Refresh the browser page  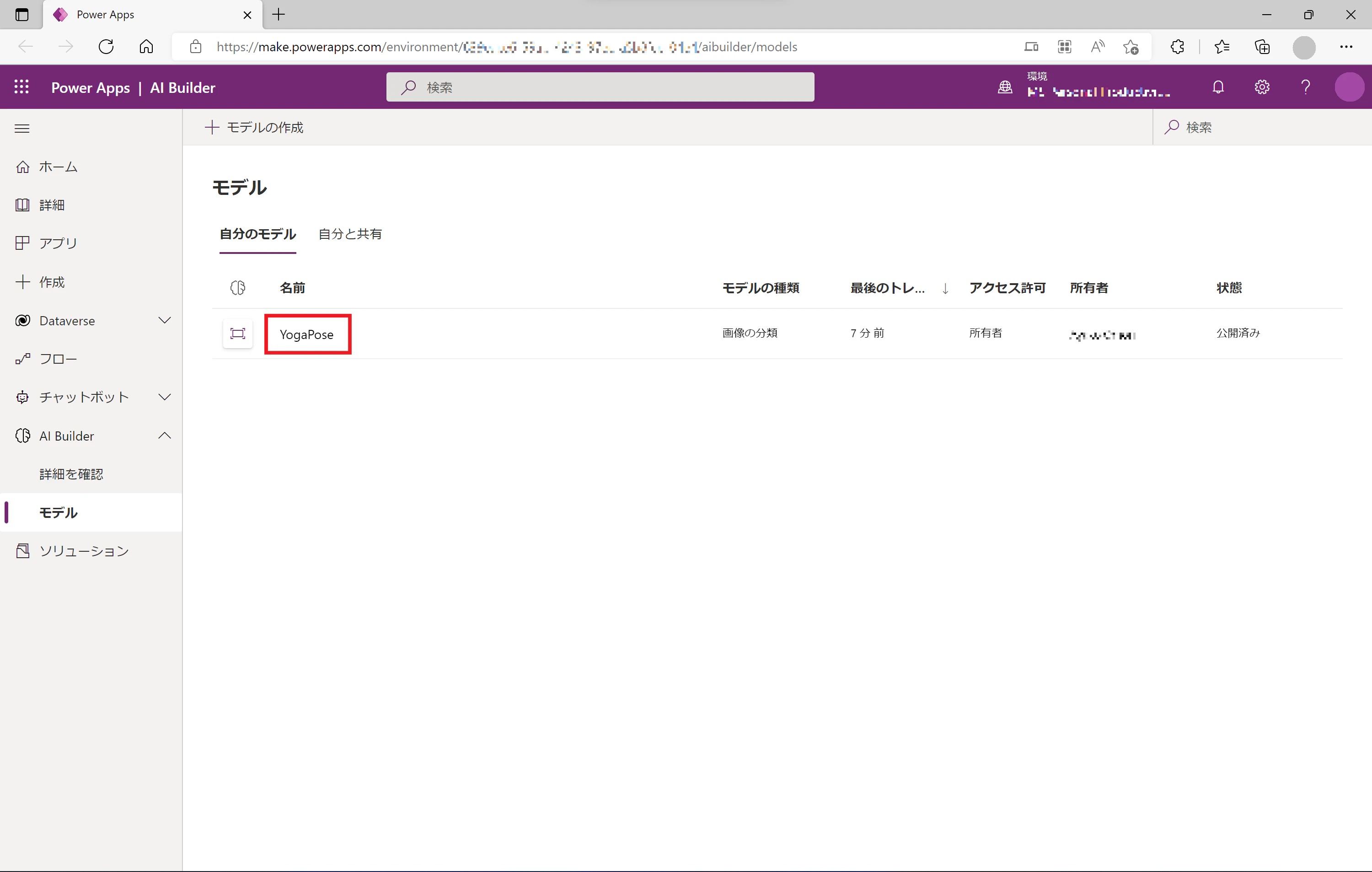click(x=106, y=47)
